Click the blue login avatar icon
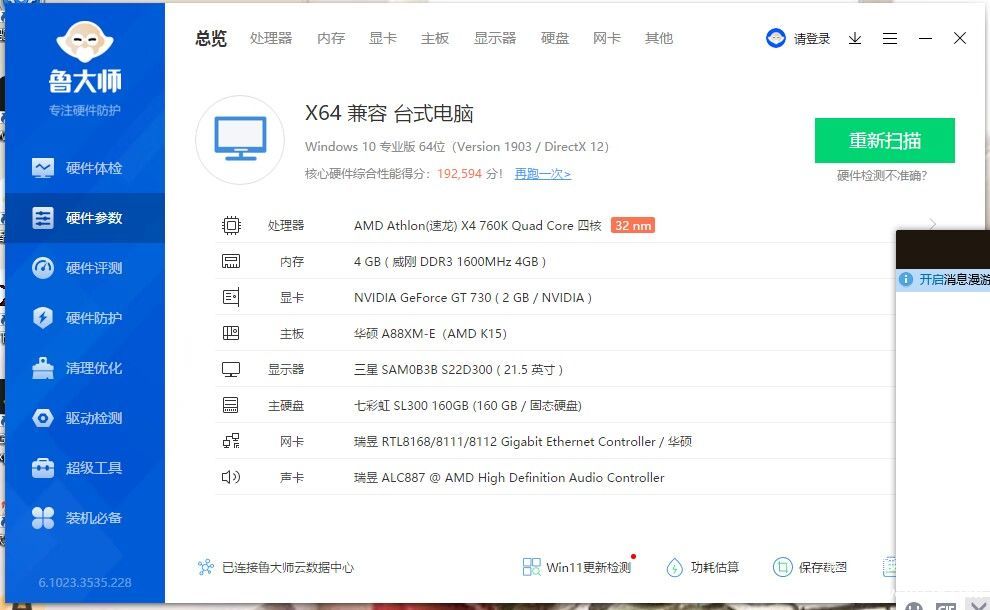990x610 pixels. click(x=775, y=39)
